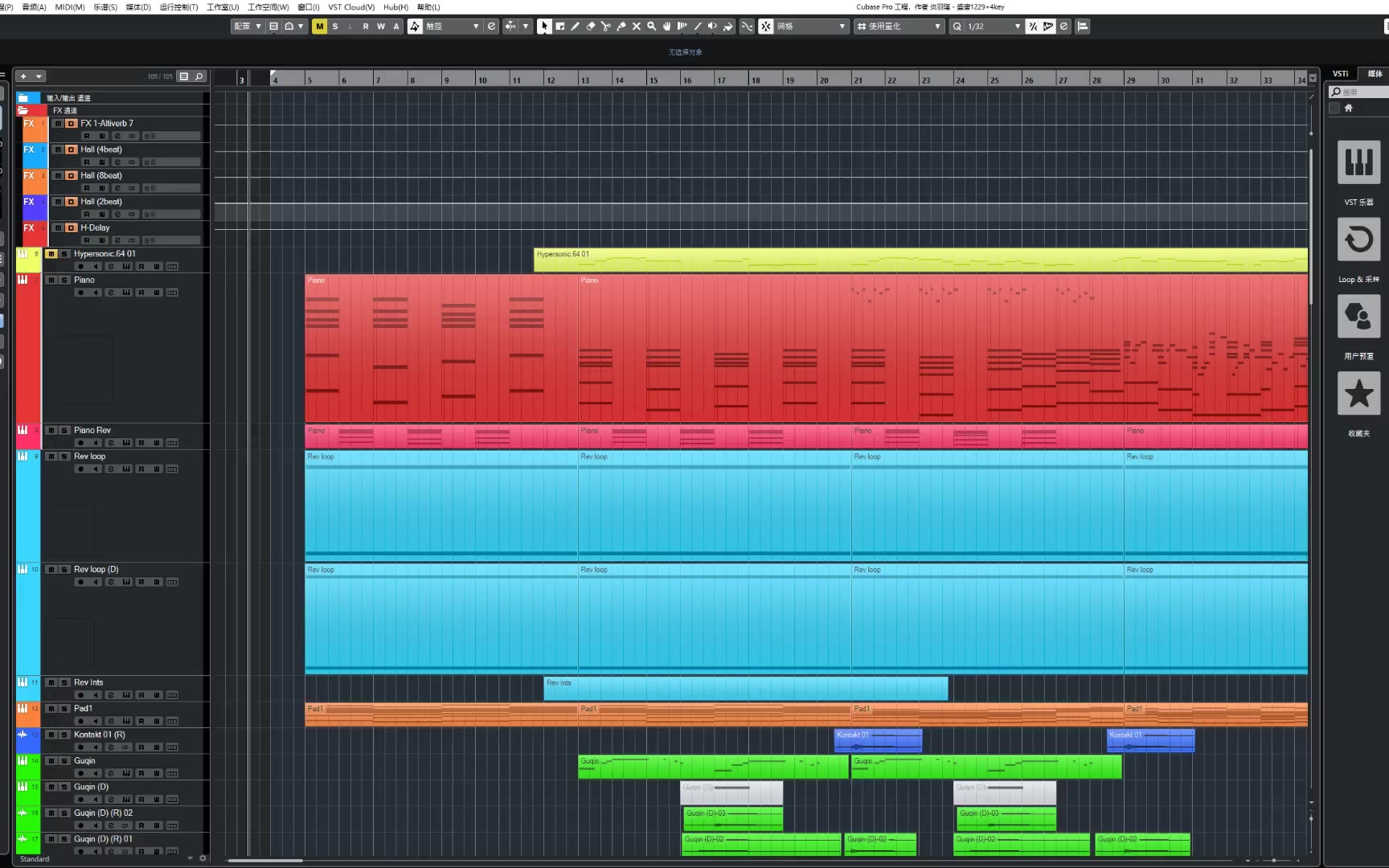The height and width of the screenshot is (868, 1389).
Task: Open add-track dropdown arrow
Action: [39, 76]
